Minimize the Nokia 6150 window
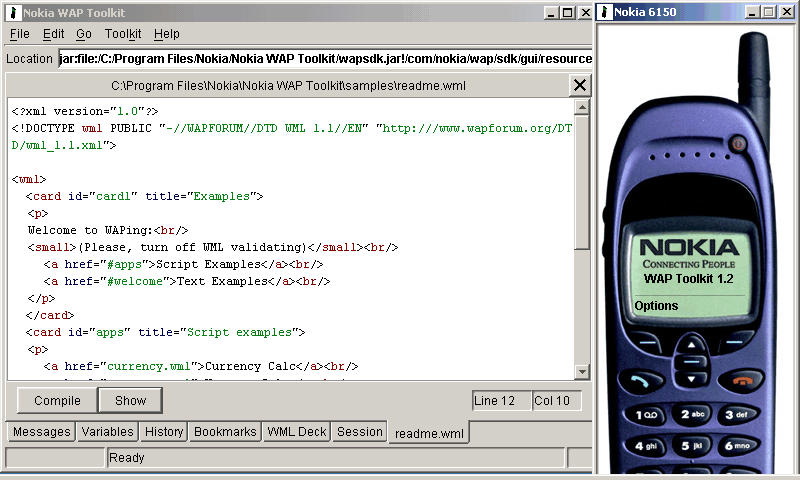The image size is (800, 480). (751, 12)
